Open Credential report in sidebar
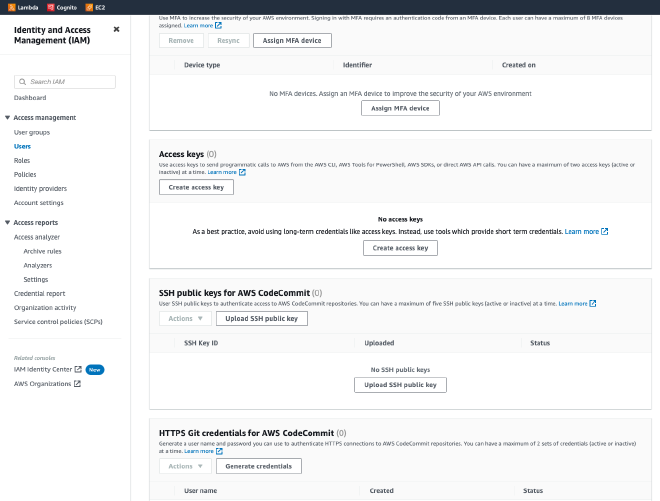 coord(40,293)
